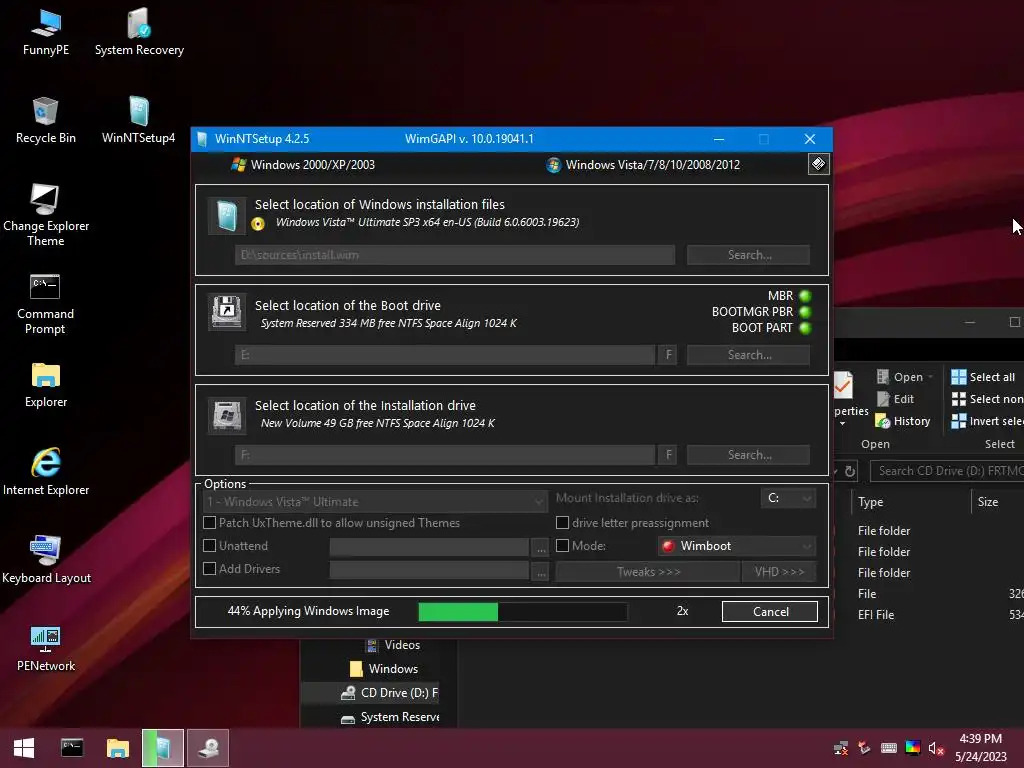Image resolution: width=1024 pixels, height=768 pixels.
Task: Click the Installation drive icon
Action: click(227, 415)
